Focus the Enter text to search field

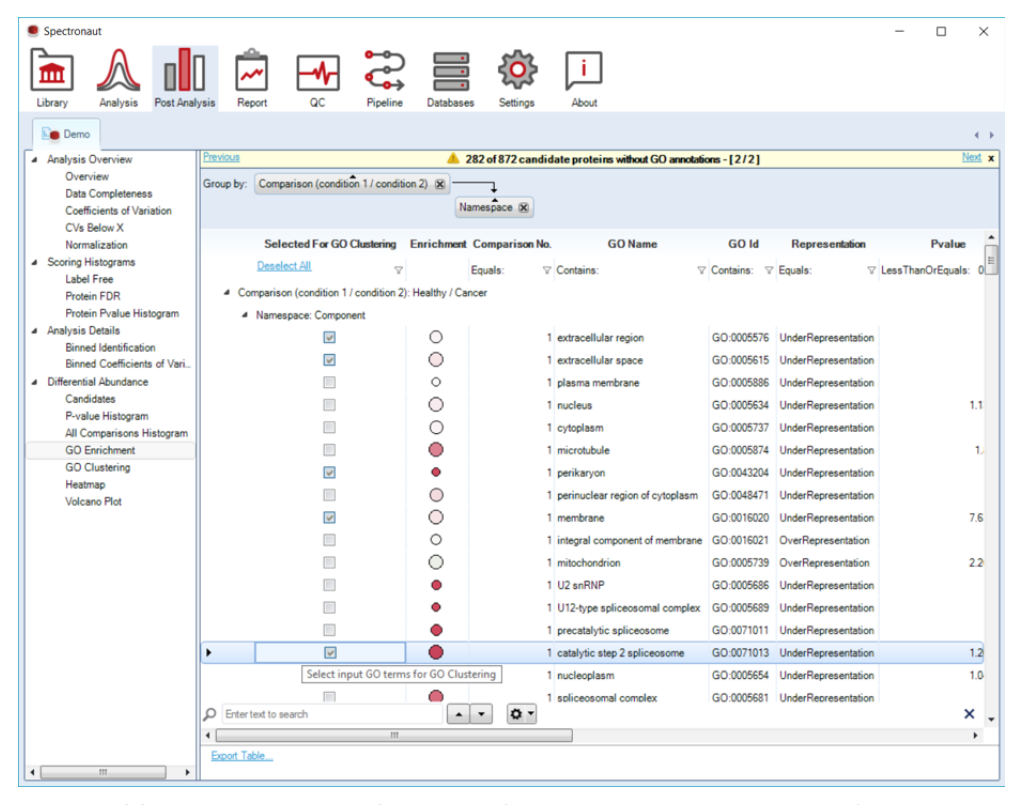coord(332,714)
